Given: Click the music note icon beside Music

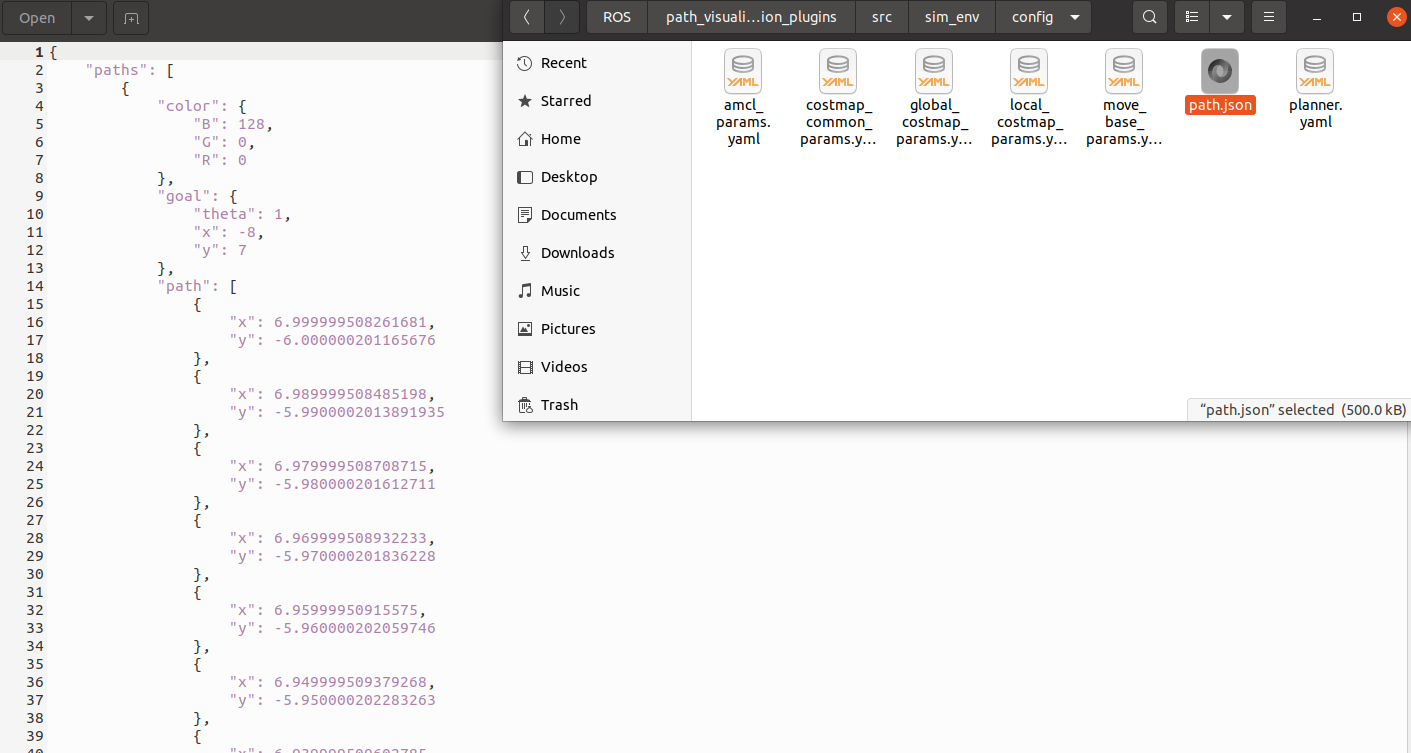Looking at the screenshot, I should [x=524, y=291].
